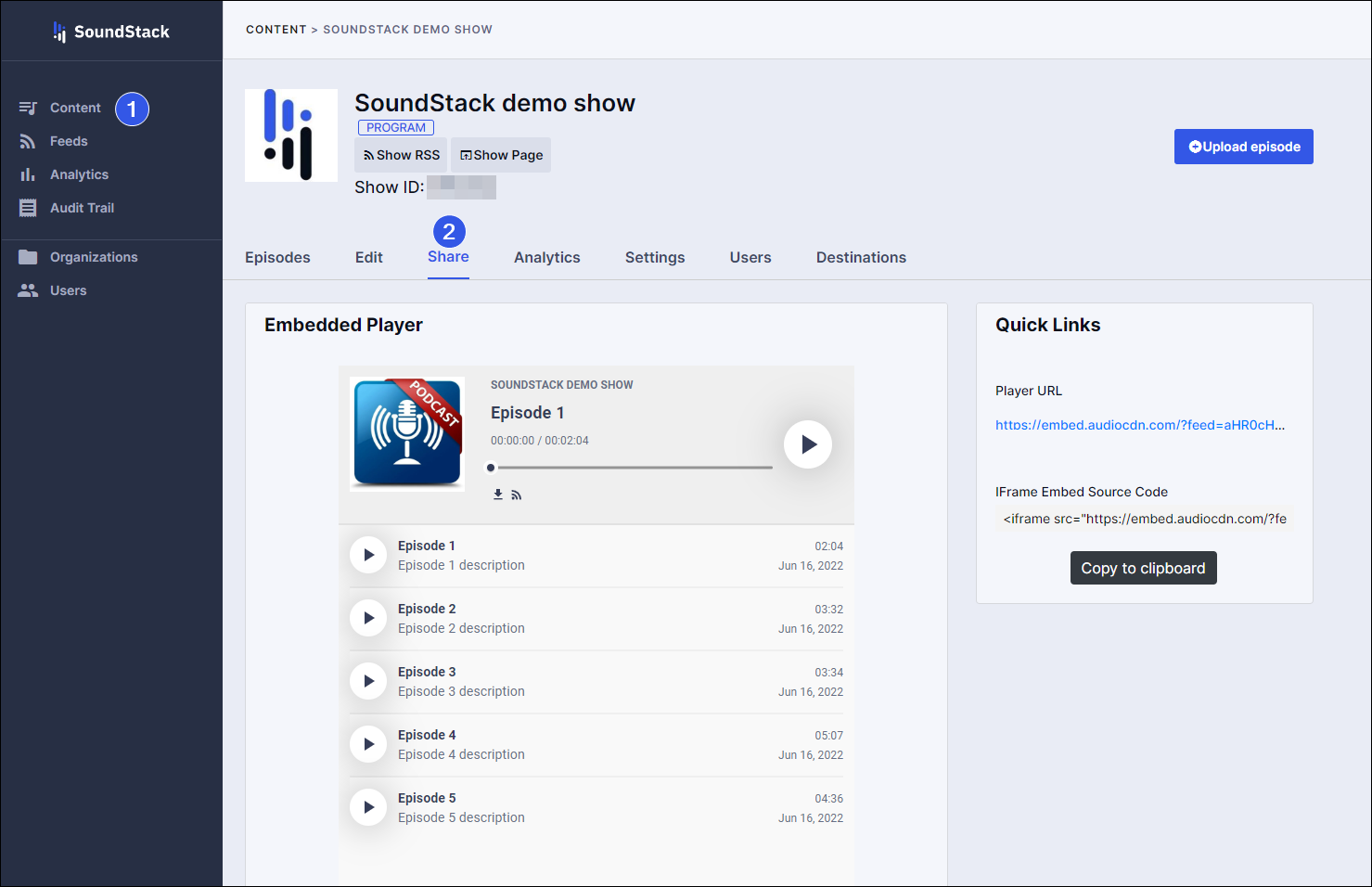Click the Episode 5 title in list
Viewport: 1372px width, 887px height.
pos(427,798)
